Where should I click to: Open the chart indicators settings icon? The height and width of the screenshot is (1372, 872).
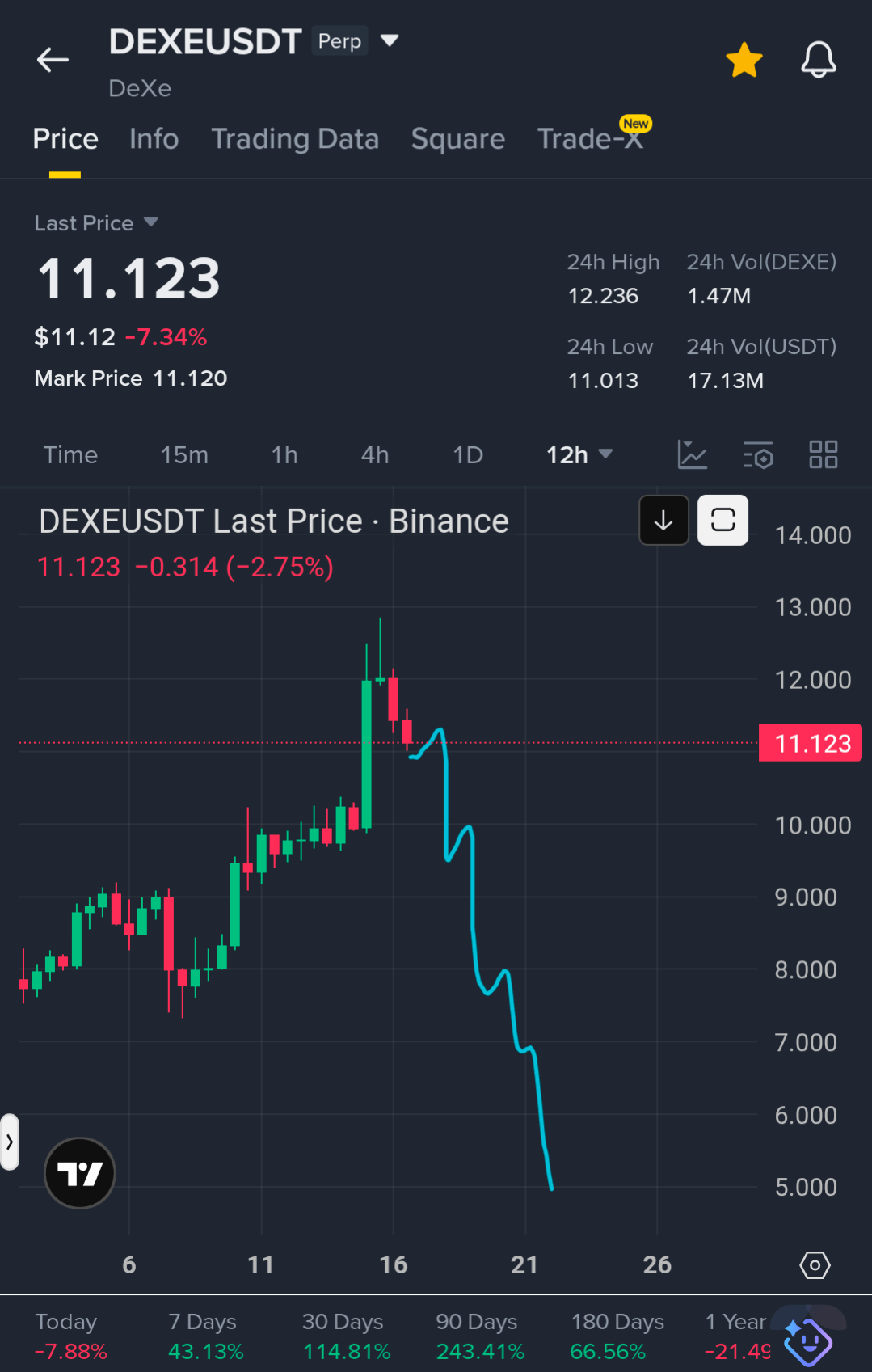tap(758, 454)
